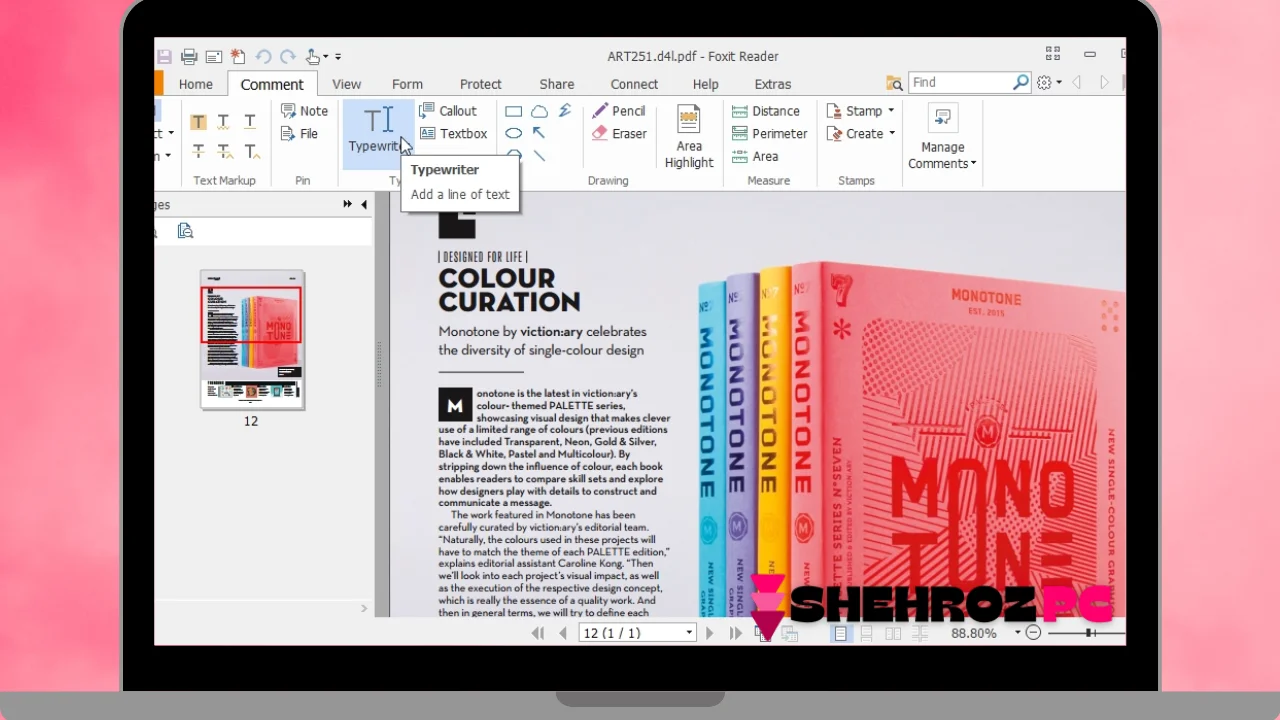The height and width of the screenshot is (720, 1280).
Task: Select the Polyline zigzag drawing tool
Action: (x=565, y=111)
